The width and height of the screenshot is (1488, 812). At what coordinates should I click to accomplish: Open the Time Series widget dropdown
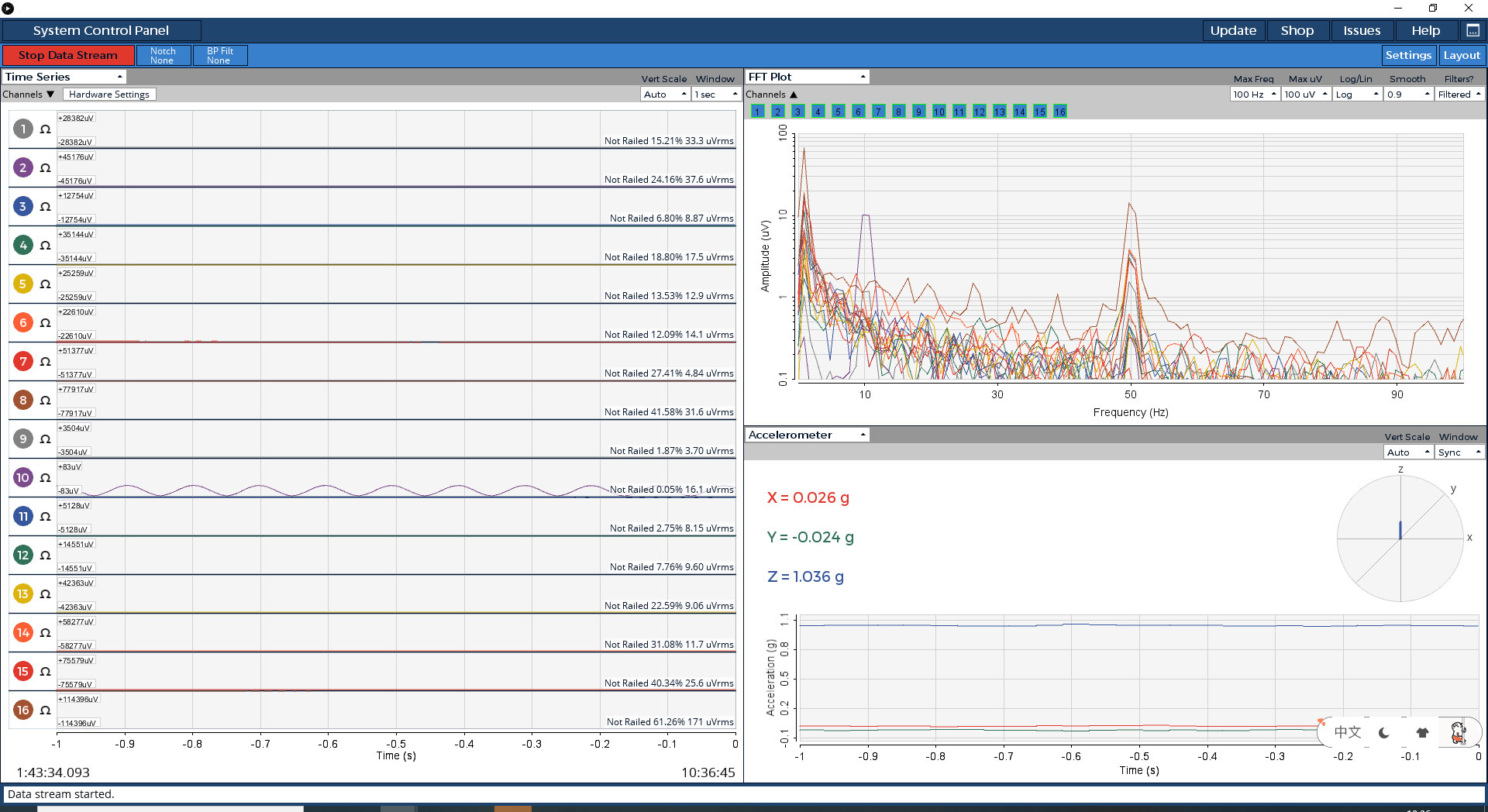pos(64,77)
